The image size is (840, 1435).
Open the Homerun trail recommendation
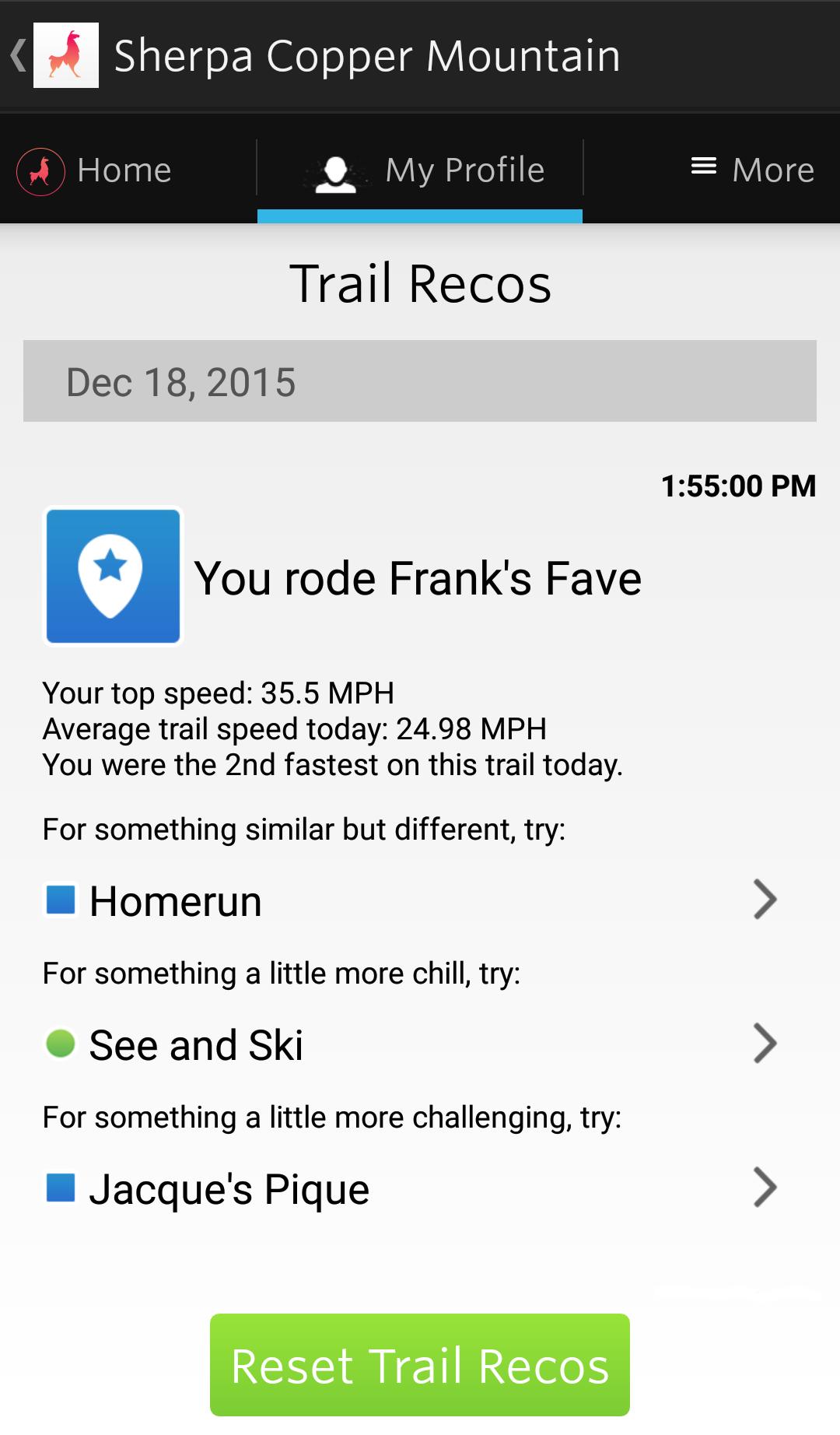pos(176,901)
